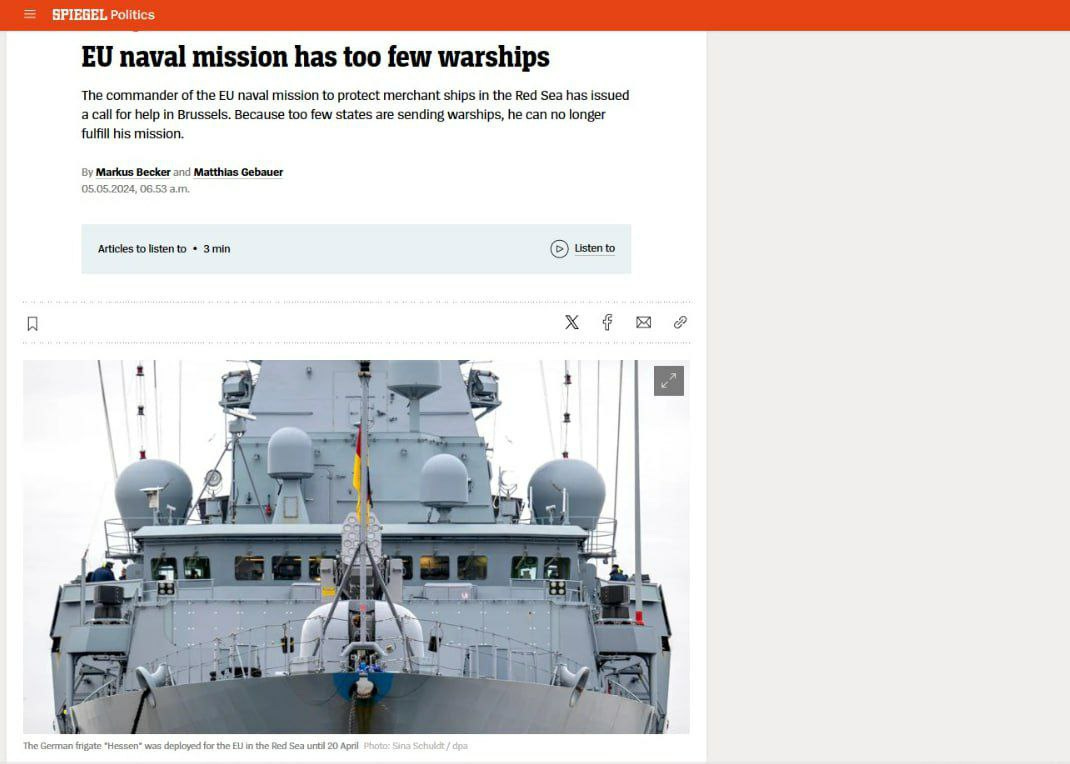Select the headline 'EU naval mission has too few warships'
This screenshot has height=764, width=1070.
315,57
